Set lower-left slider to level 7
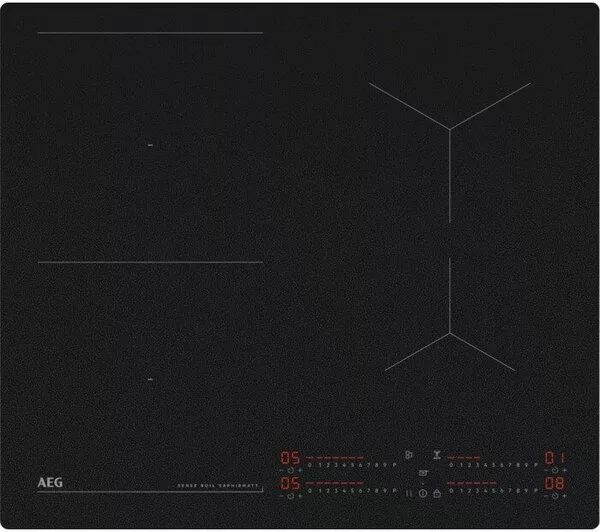Image resolution: width=600 pixels, height=532 pixels. [x=368, y=491]
